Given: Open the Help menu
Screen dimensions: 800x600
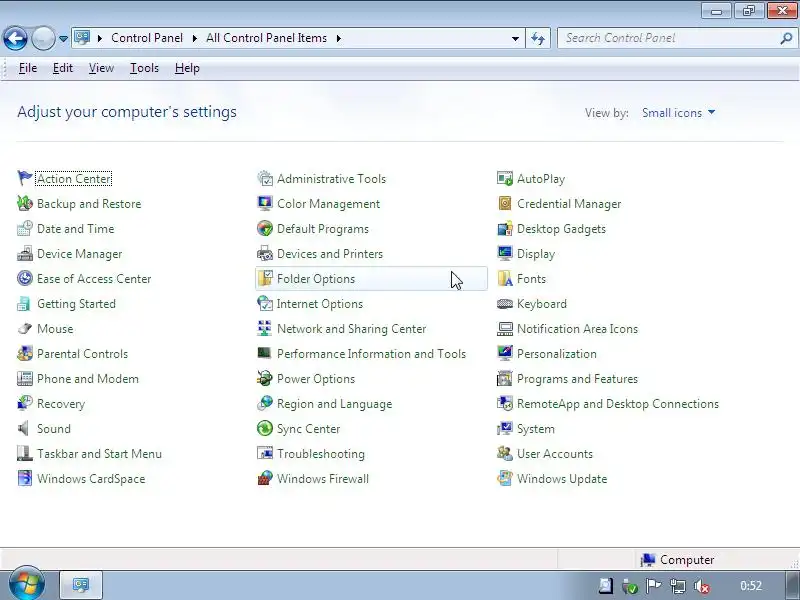Looking at the screenshot, I should coord(187,68).
